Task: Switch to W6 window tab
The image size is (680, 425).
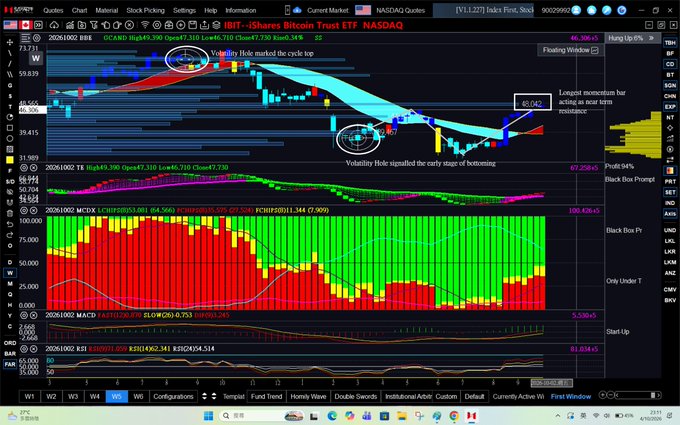Action: coord(138,396)
